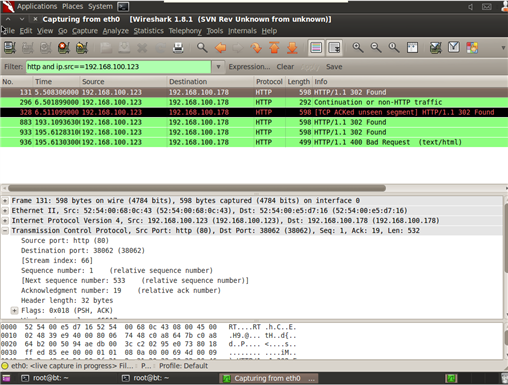
Task: Open the Statistics menu
Action: click(x=148, y=31)
